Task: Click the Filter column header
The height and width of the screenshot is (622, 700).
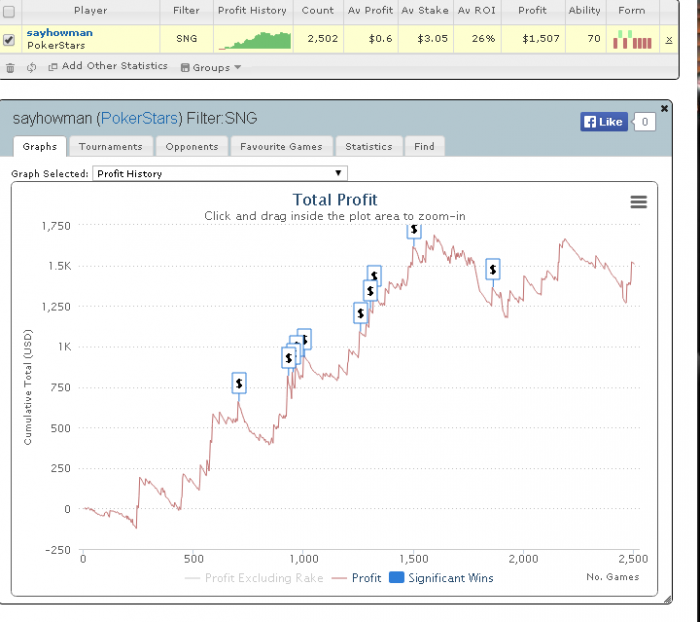Action: 186,11
